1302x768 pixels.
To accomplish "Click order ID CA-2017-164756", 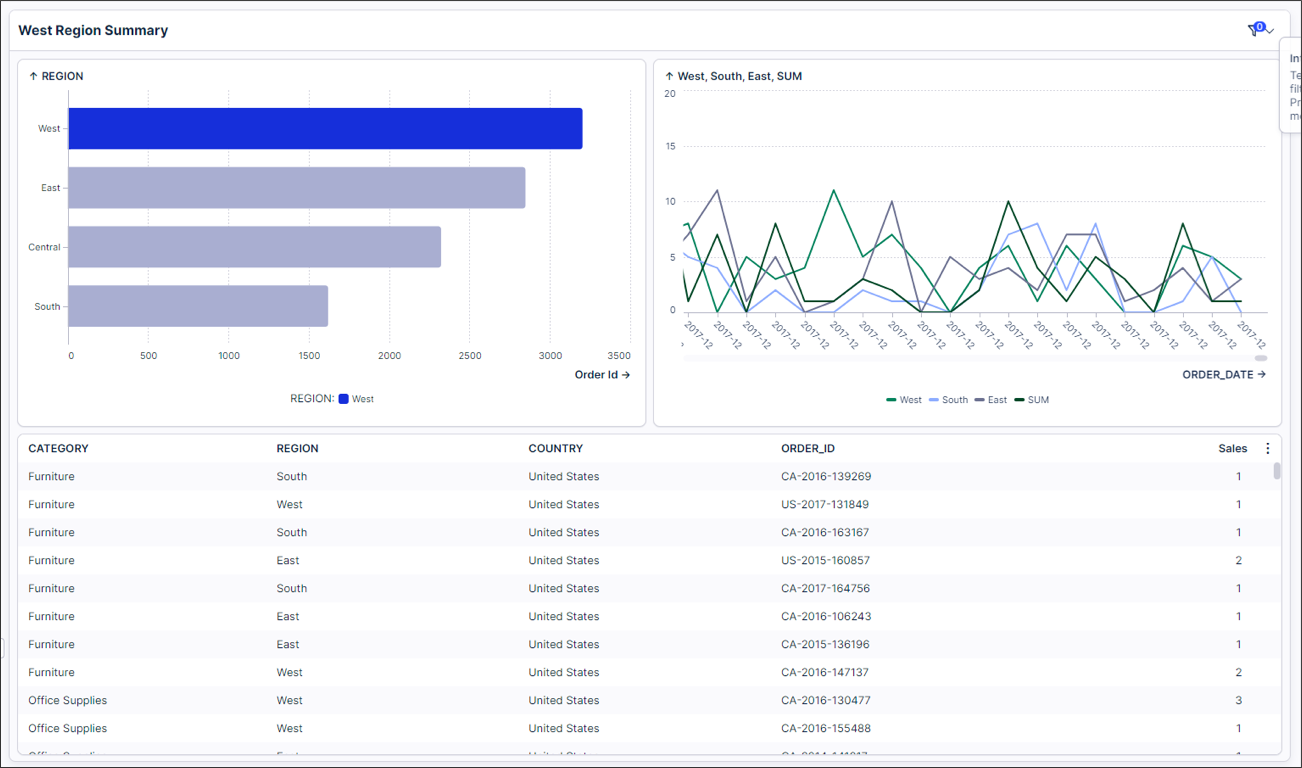I will click(x=826, y=589).
